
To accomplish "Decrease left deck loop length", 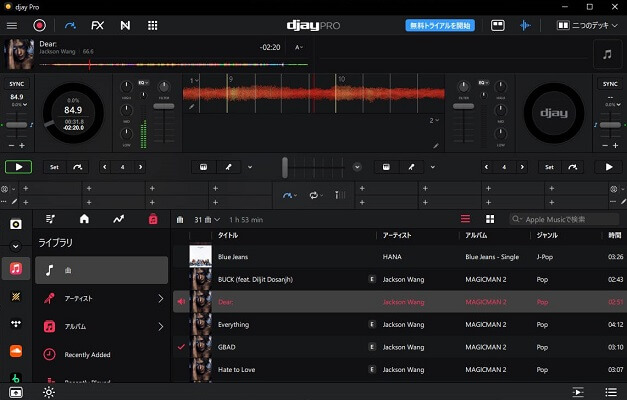I will tap(105, 167).
